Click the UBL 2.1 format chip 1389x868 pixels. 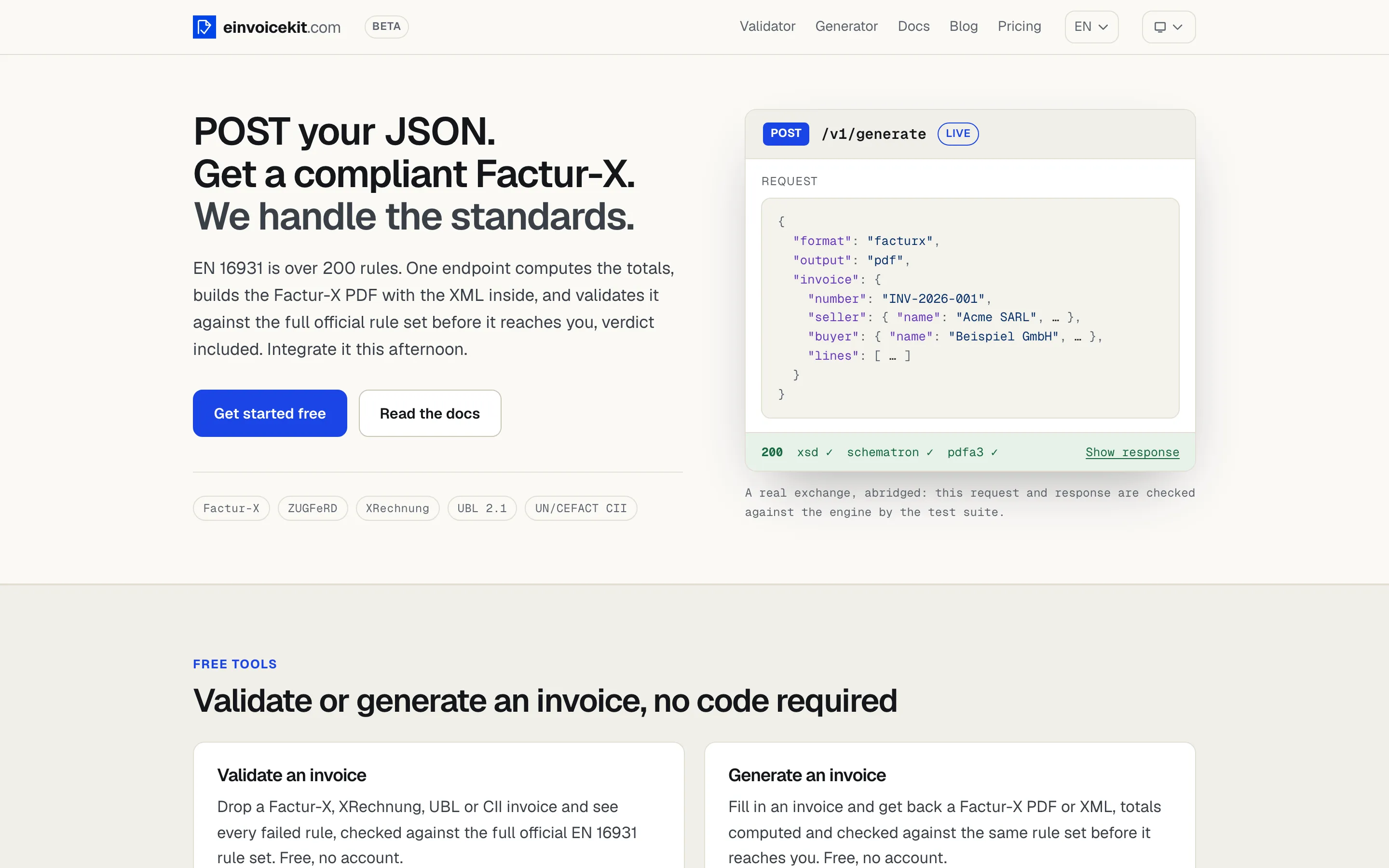[482, 508]
